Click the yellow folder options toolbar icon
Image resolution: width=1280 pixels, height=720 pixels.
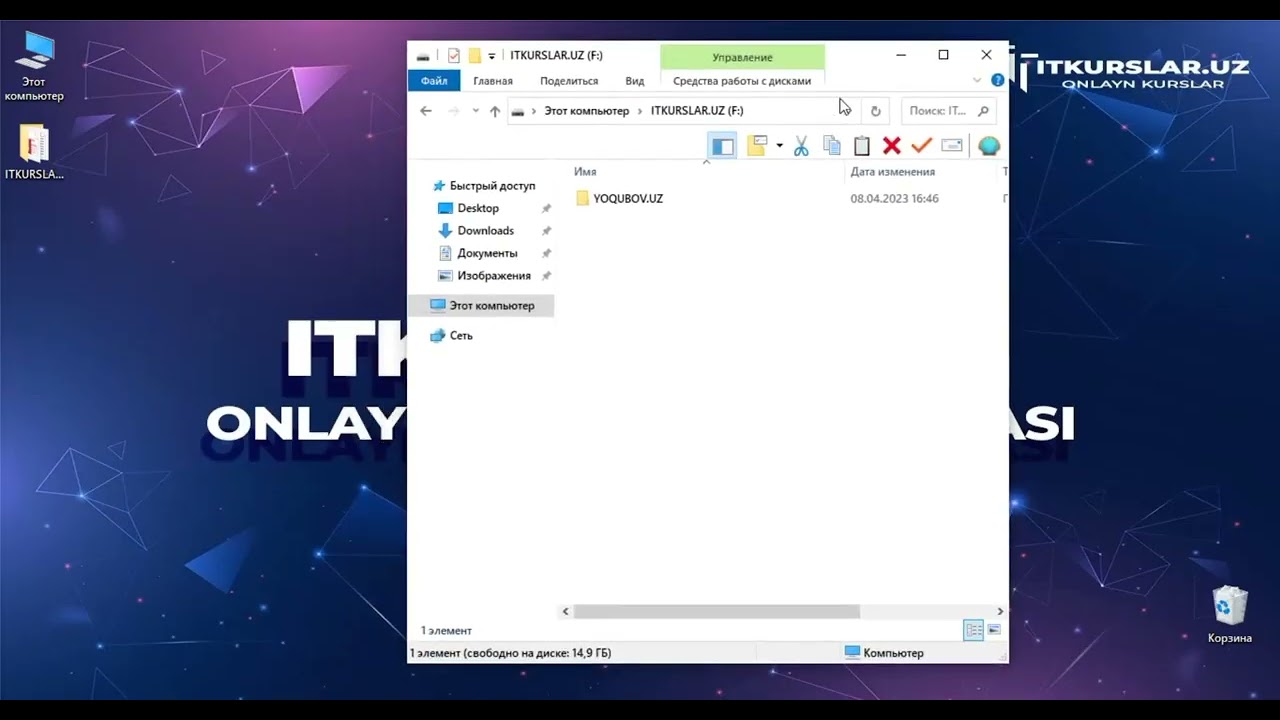coord(757,145)
